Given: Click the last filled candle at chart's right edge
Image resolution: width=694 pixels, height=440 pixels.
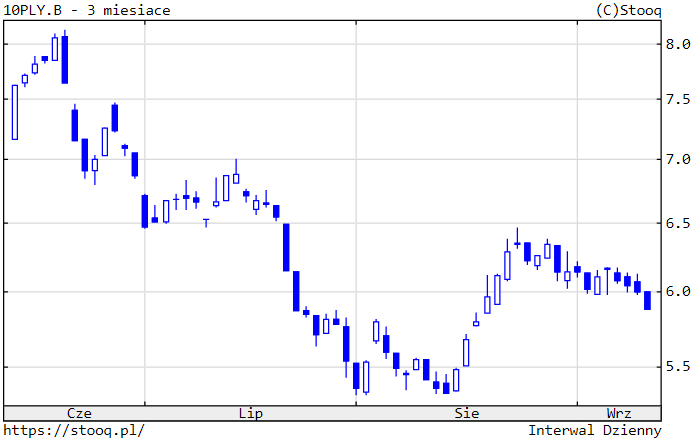Looking at the screenshot, I should pos(647,300).
